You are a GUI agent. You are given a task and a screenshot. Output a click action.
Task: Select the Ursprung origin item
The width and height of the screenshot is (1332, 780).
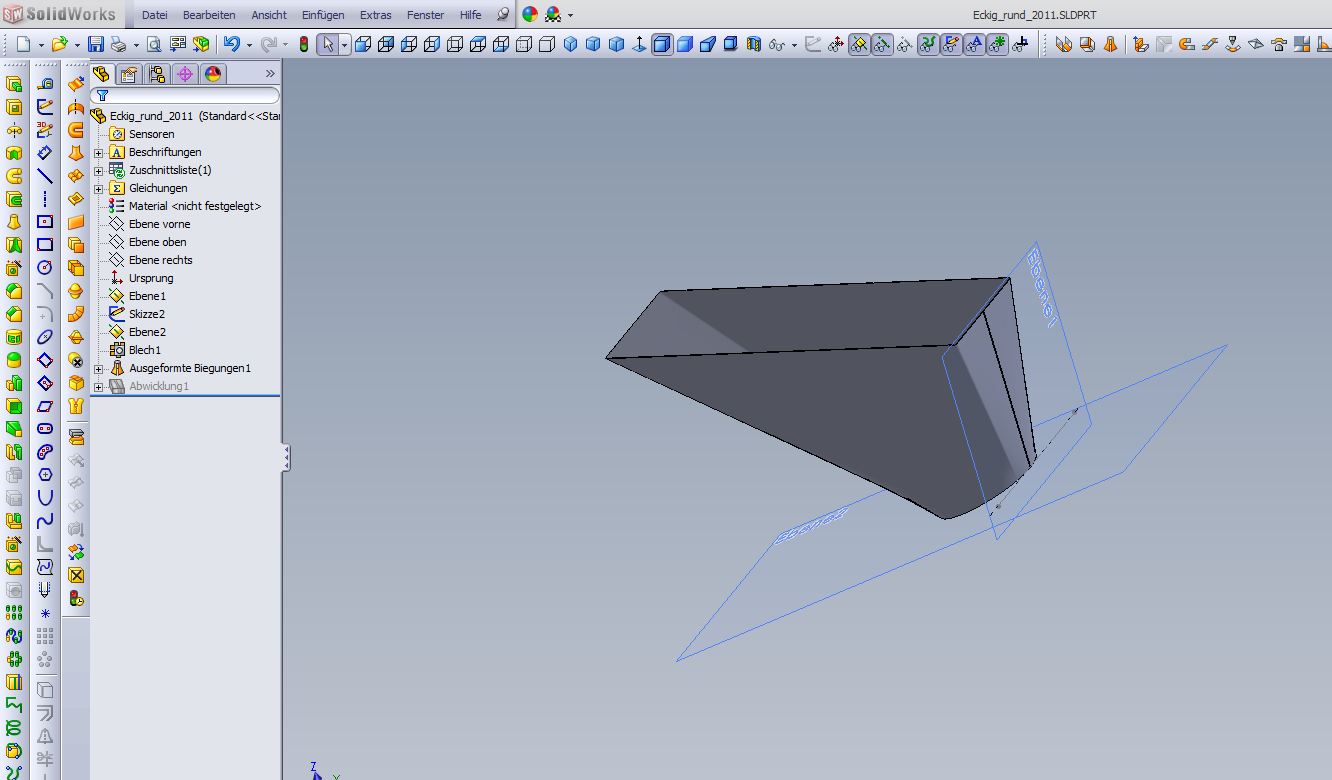coord(151,278)
